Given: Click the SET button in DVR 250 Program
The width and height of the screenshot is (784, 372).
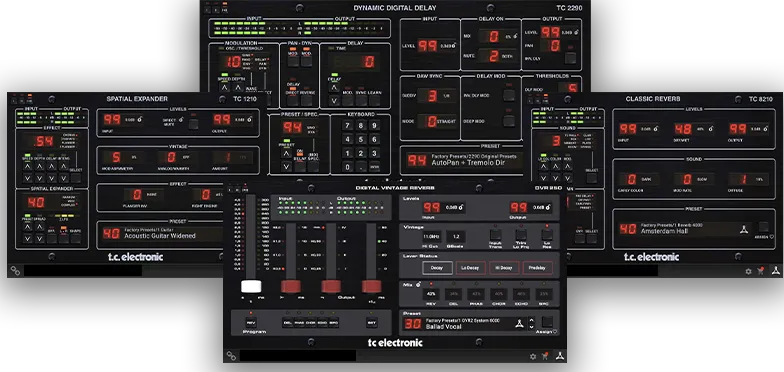Looking at the screenshot, I should coord(372,322).
